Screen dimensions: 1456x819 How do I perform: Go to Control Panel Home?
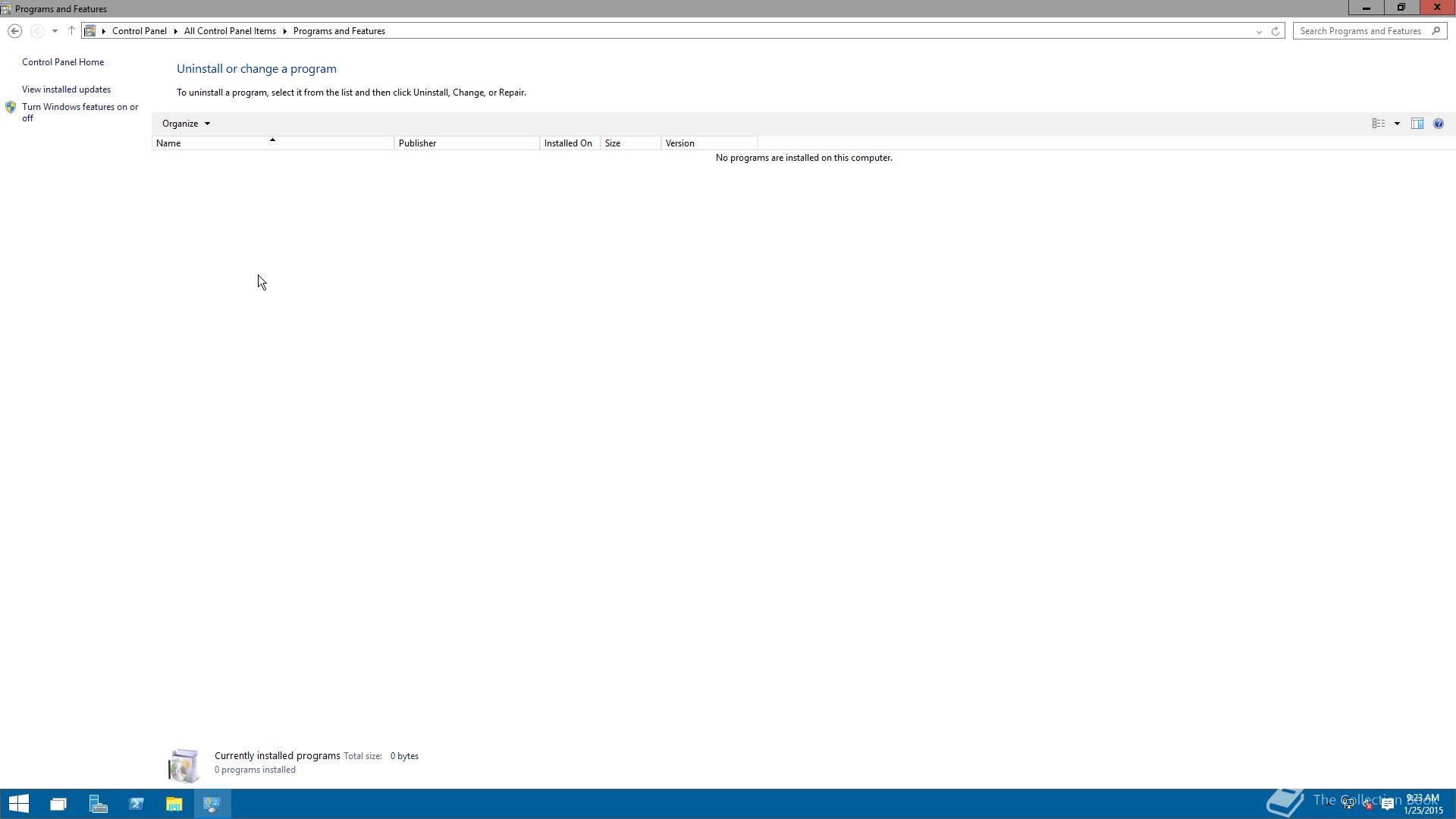click(63, 62)
